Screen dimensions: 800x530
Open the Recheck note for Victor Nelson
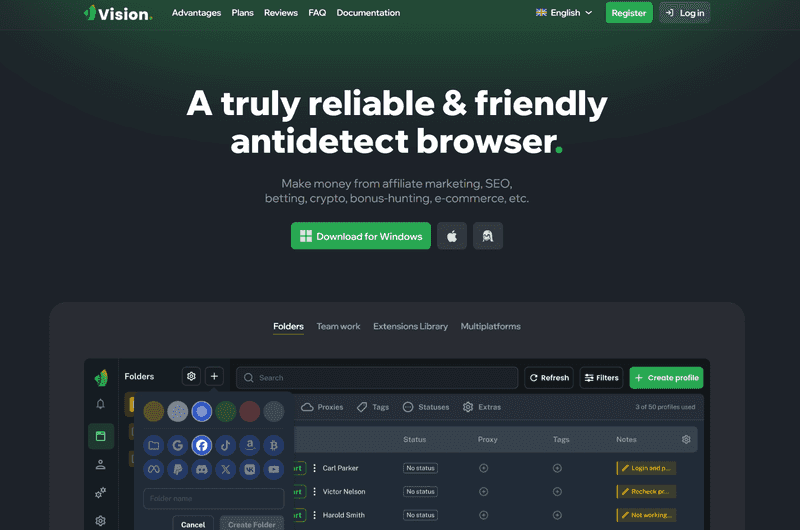646,492
